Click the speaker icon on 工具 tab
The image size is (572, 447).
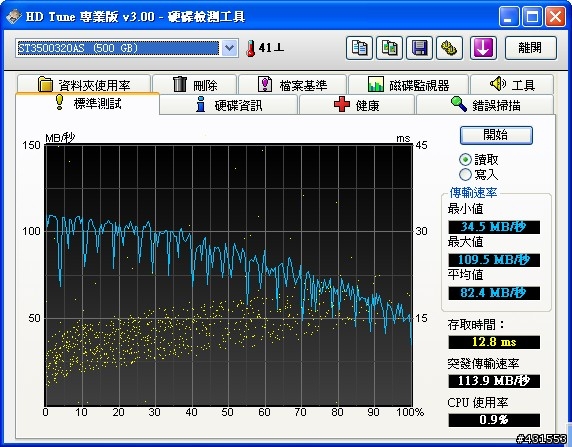[498, 84]
